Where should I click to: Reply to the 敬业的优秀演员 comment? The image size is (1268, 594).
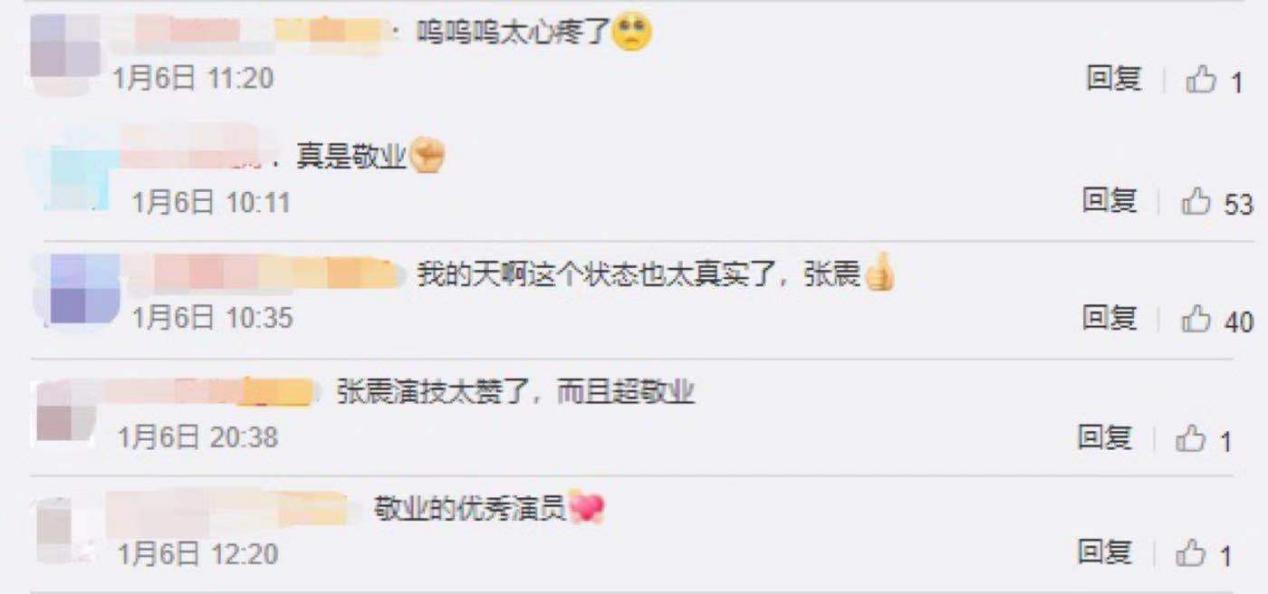click(1104, 551)
